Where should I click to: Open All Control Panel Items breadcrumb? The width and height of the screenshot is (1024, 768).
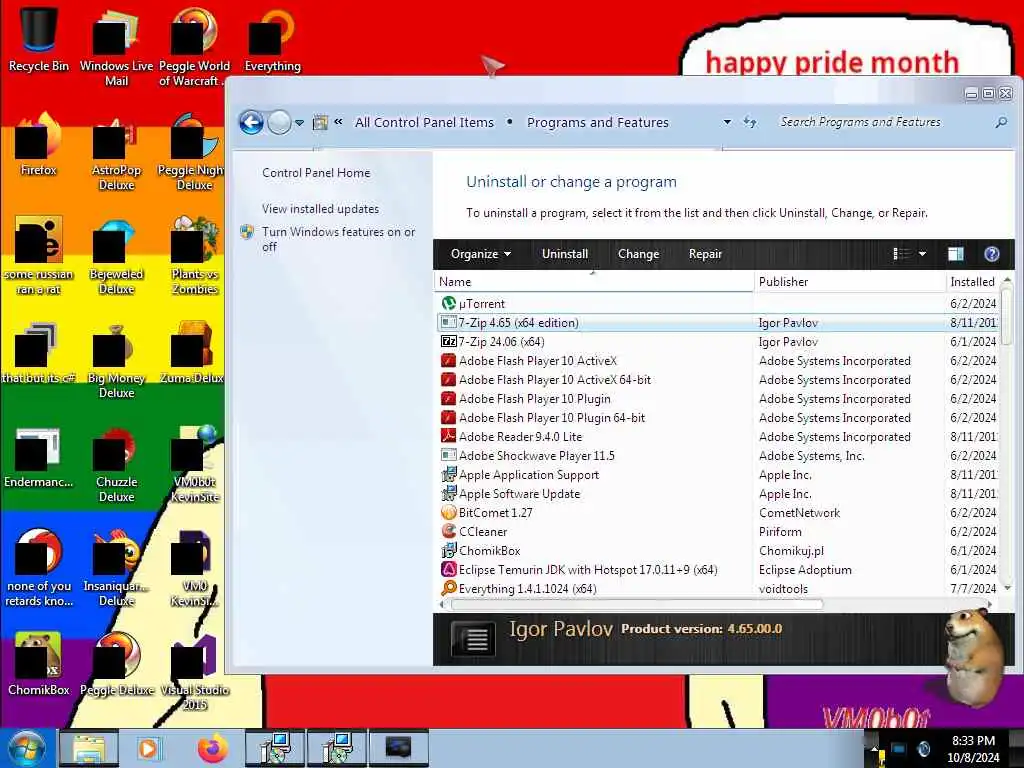[x=424, y=123]
